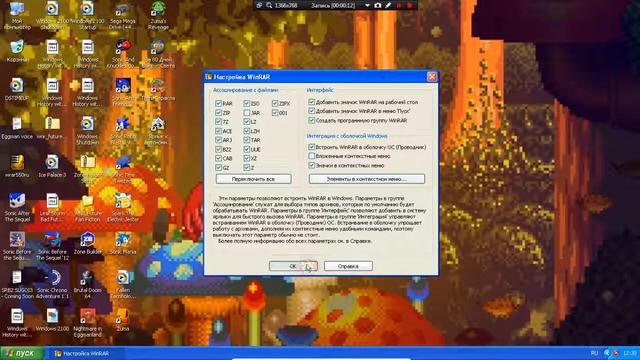Viewport: 640px width, 360px height.
Task: Uncheck Добавить значок WinRAR на рабочий стол
Action: point(312,102)
